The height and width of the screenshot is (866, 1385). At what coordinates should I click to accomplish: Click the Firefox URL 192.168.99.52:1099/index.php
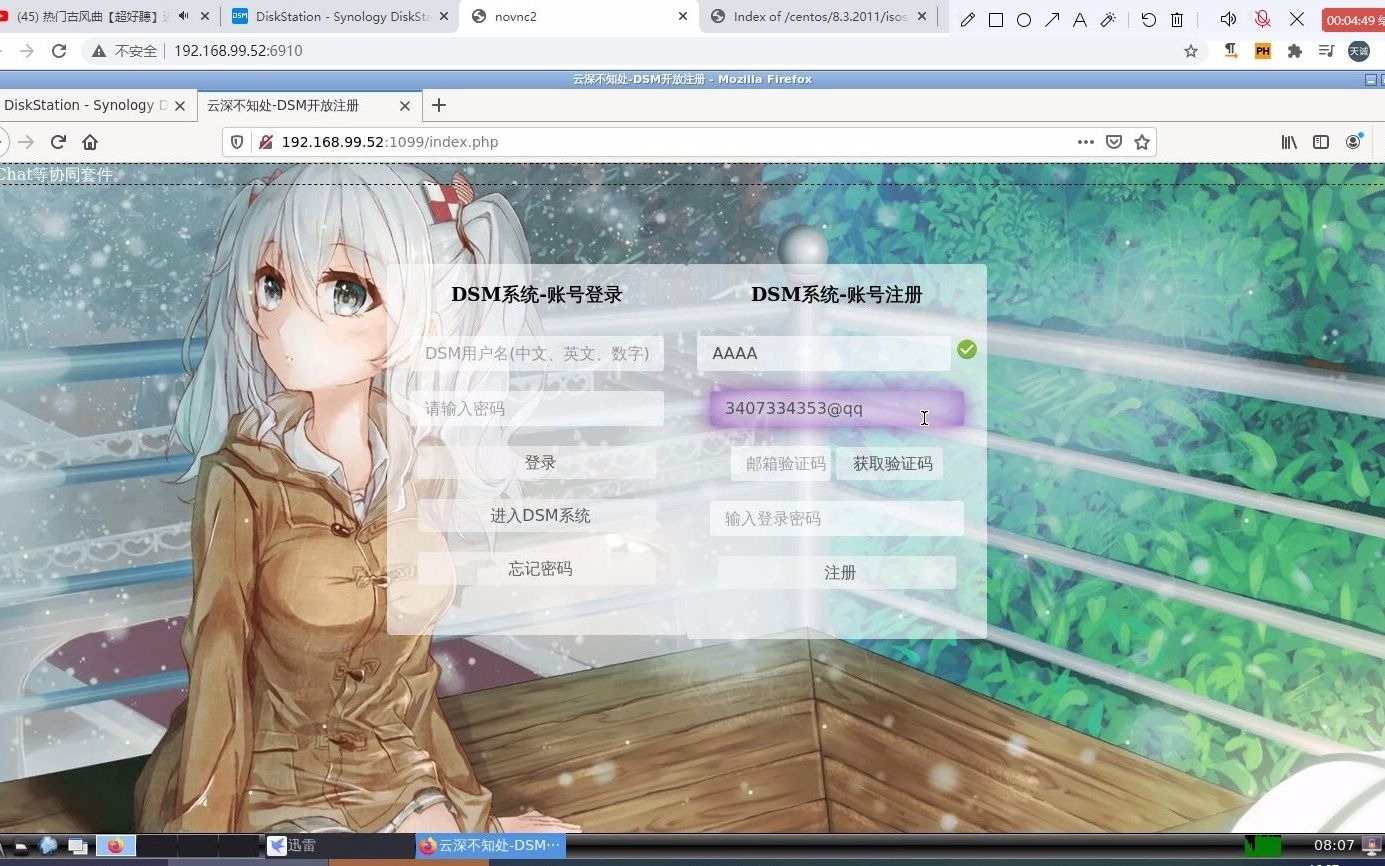(x=390, y=142)
